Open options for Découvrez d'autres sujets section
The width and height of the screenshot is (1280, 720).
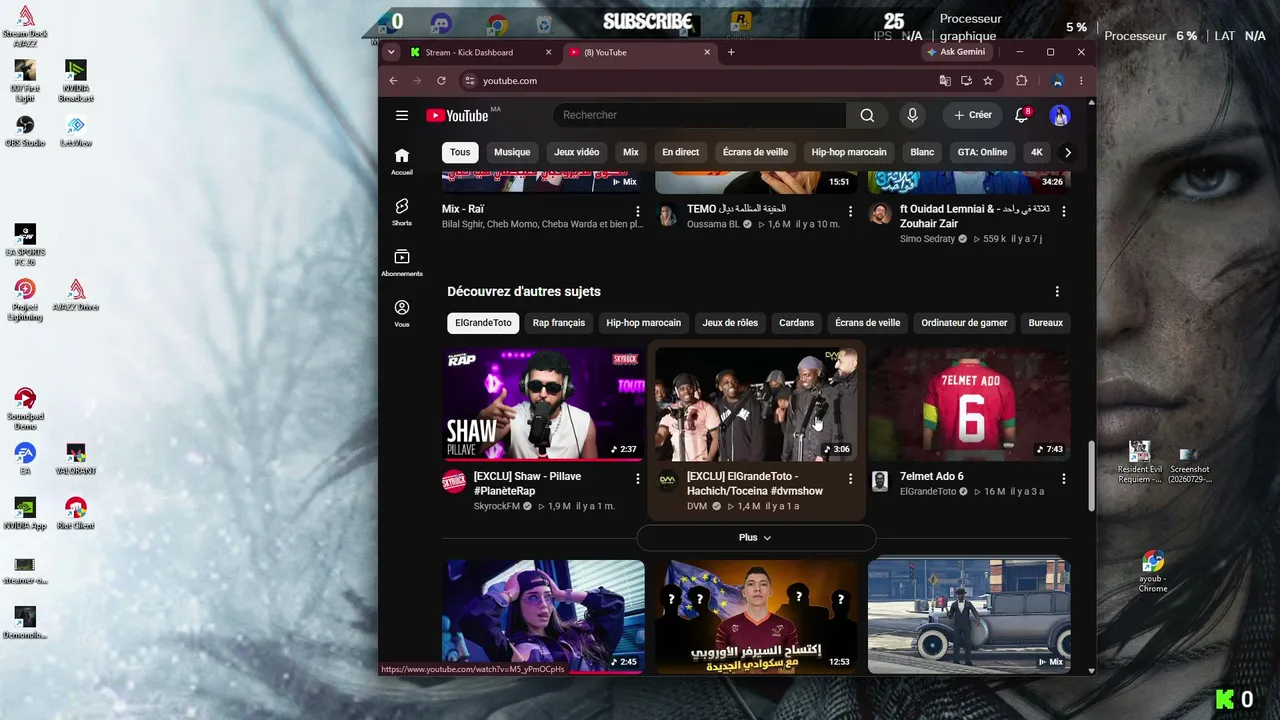click(x=1057, y=292)
